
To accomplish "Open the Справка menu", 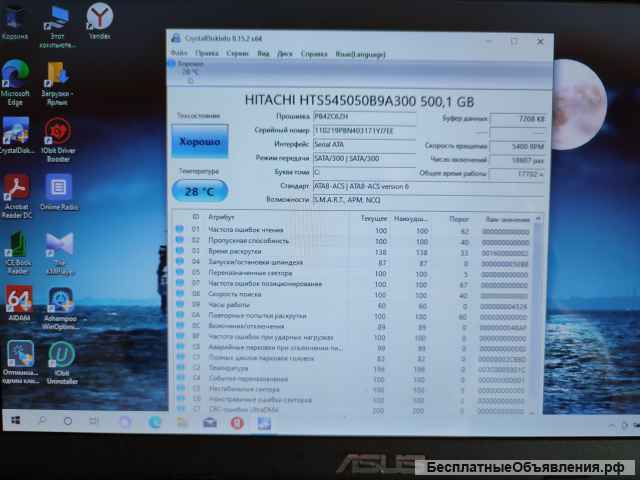I will (x=314, y=54).
